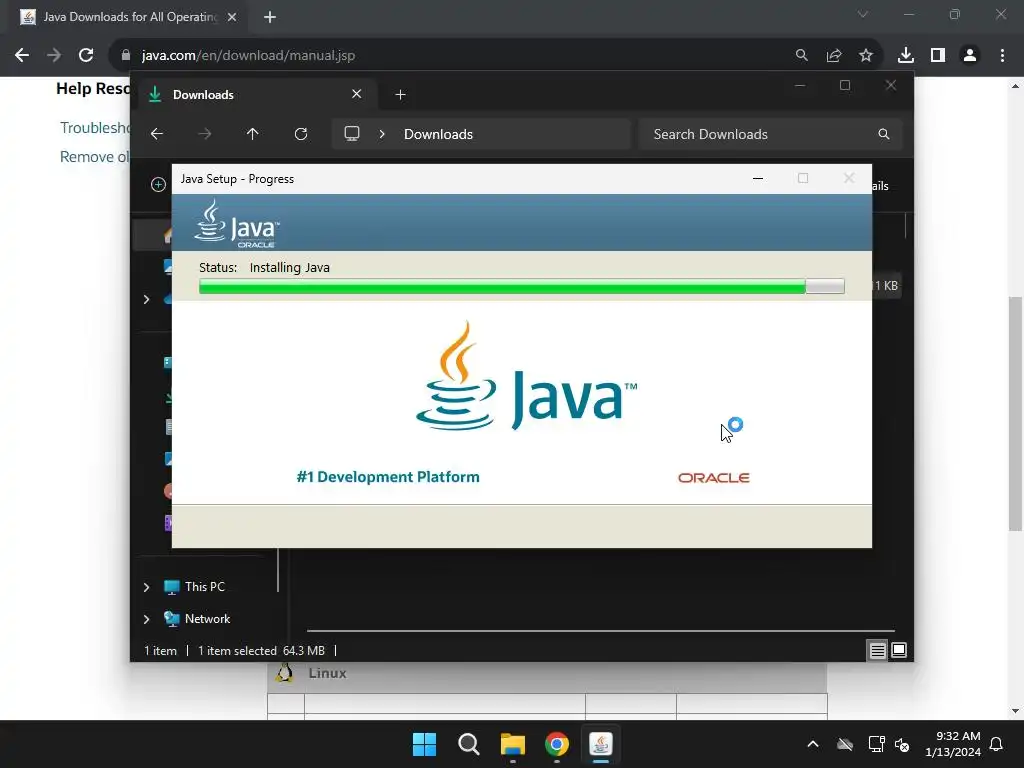Click the Java installer taskbar icon
Viewport: 1024px width, 768px height.
[600, 744]
